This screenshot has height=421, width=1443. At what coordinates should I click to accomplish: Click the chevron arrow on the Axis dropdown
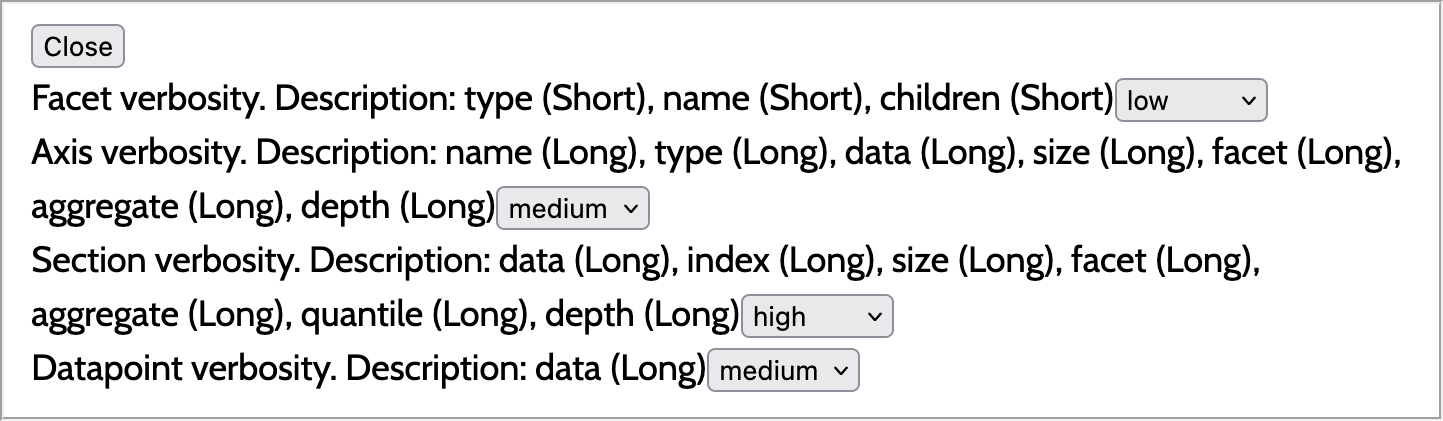pyautogui.click(x=629, y=209)
